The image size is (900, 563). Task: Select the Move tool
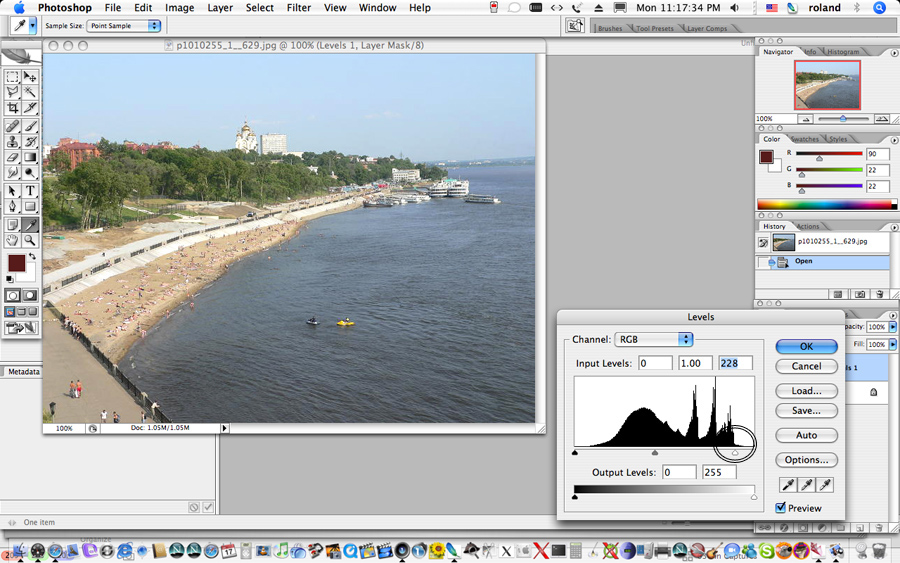[x=30, y=77]
